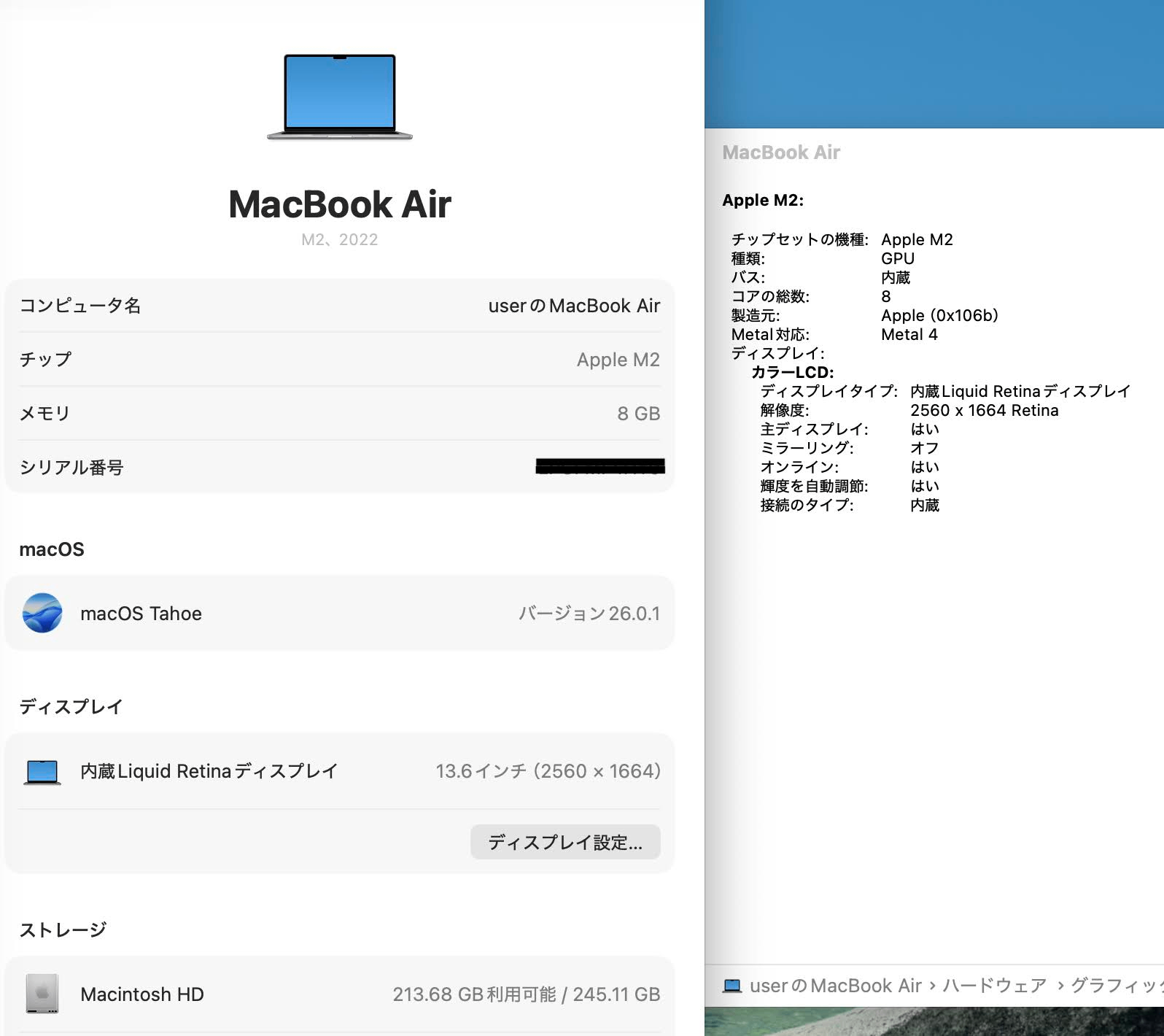1164x1036 pixels.
Task: Click the macOS Tahoe logo icon
Action: click(42, 613)
